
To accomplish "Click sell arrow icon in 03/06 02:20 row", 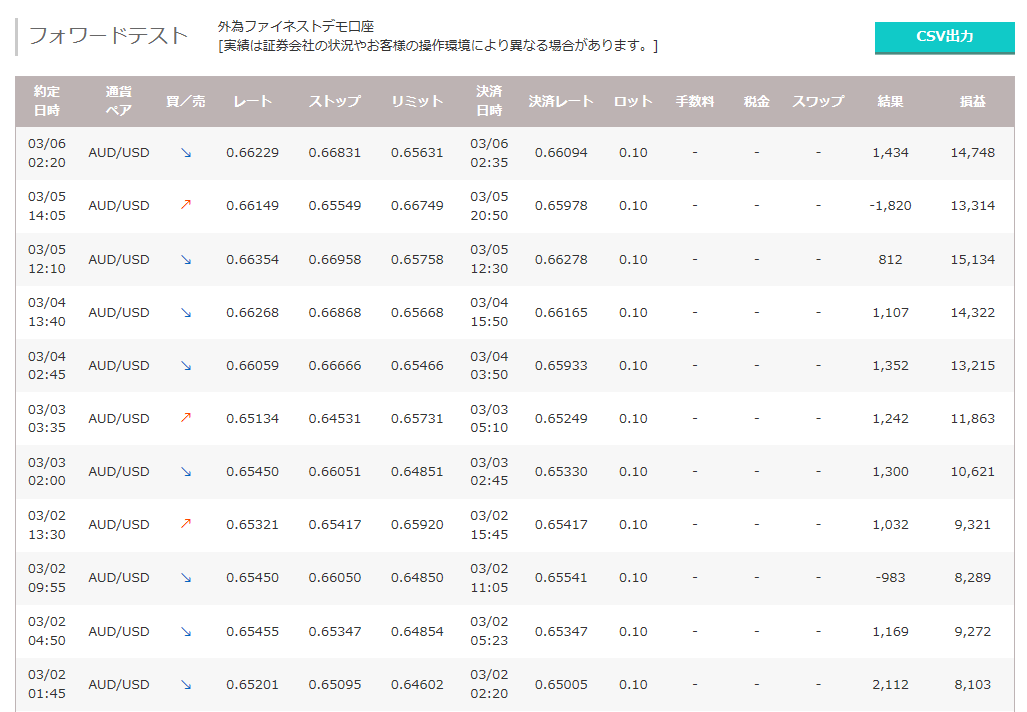I will (x=186, y=153).
